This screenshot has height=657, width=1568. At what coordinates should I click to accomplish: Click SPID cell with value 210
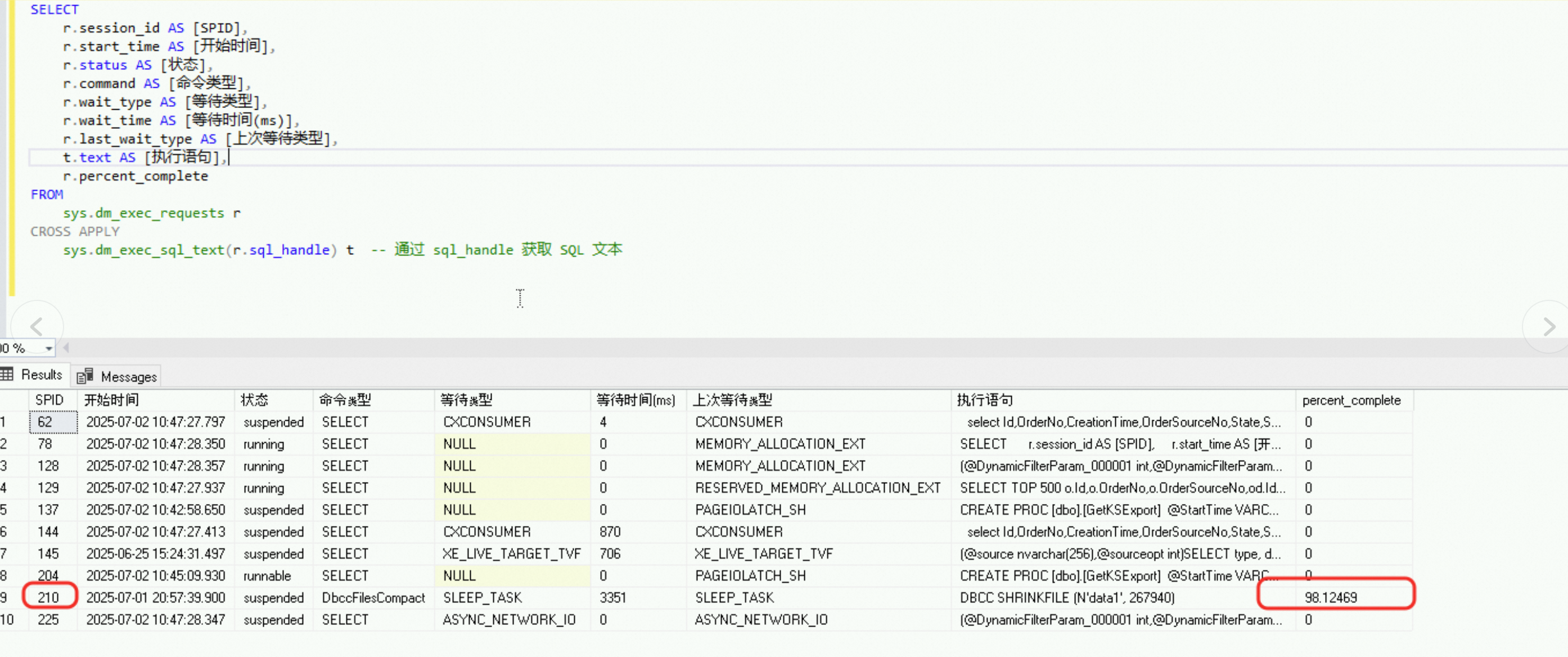tap(48, 597)
